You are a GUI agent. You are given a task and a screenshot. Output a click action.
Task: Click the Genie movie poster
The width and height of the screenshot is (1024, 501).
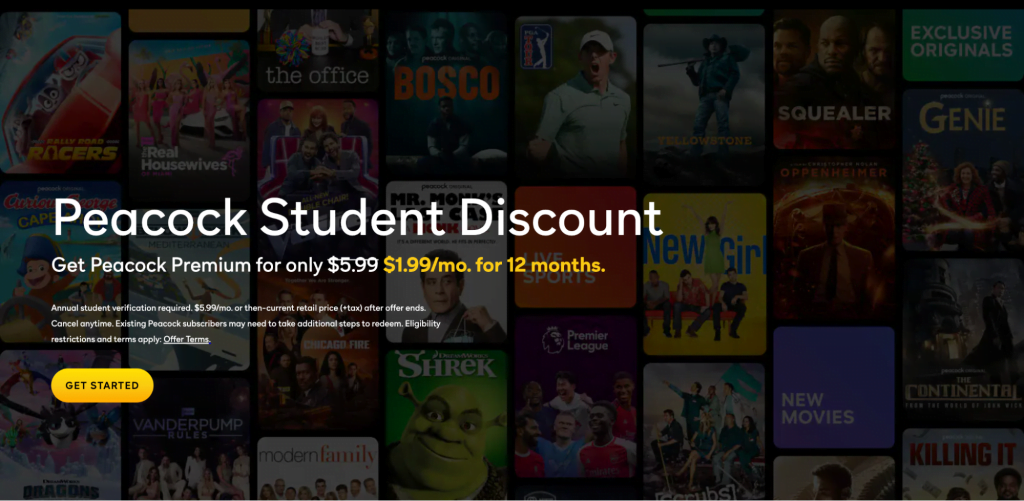[962, 170]
